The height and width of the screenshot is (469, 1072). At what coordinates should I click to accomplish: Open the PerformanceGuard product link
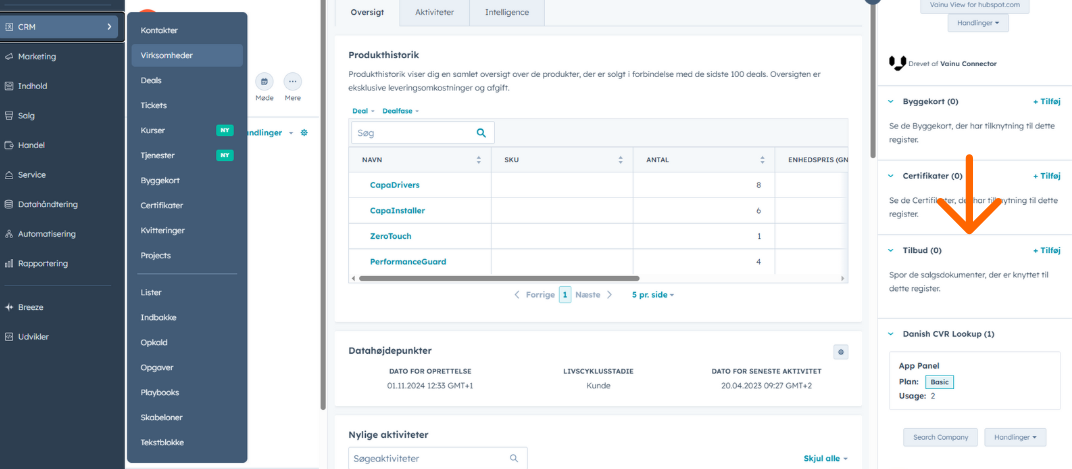pos(408,261)
